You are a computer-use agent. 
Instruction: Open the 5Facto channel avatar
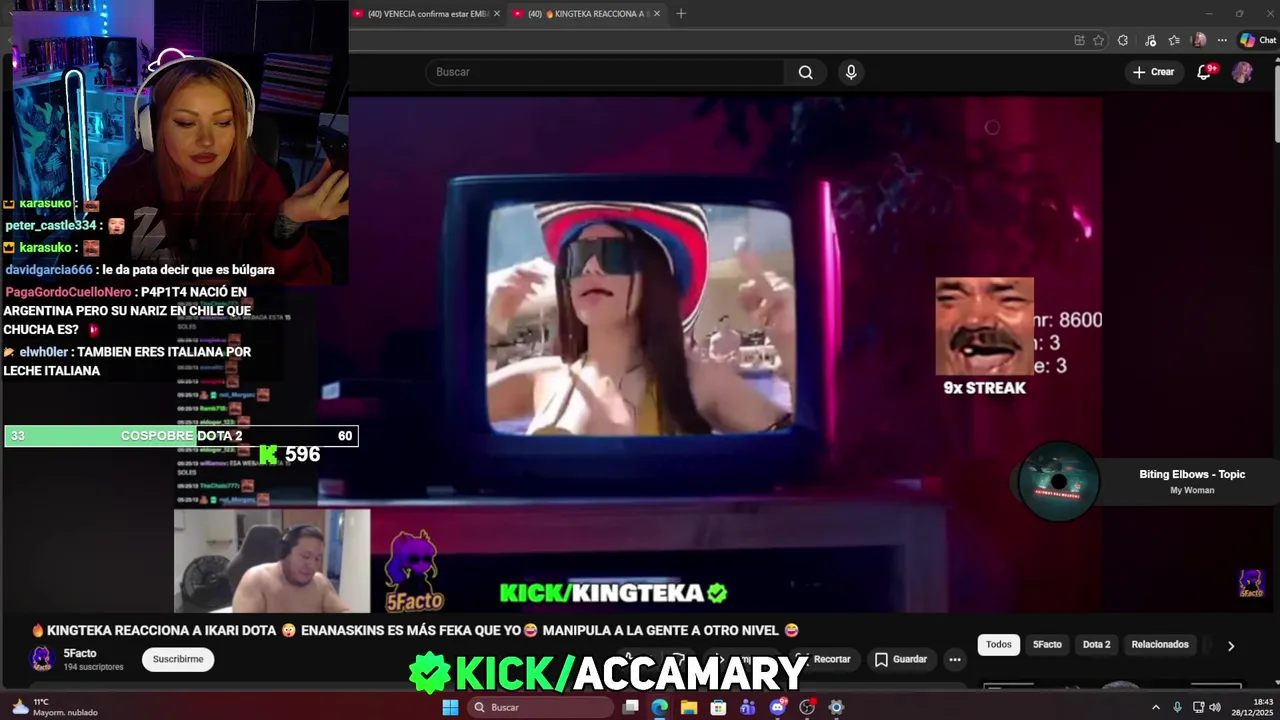point(42,658)
